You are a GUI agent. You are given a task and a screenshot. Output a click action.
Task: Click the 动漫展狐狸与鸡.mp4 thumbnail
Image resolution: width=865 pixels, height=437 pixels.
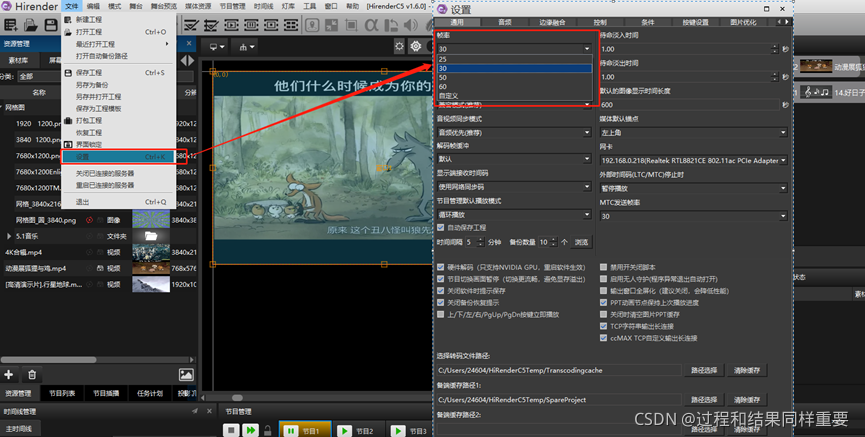[x=151, y=268]
